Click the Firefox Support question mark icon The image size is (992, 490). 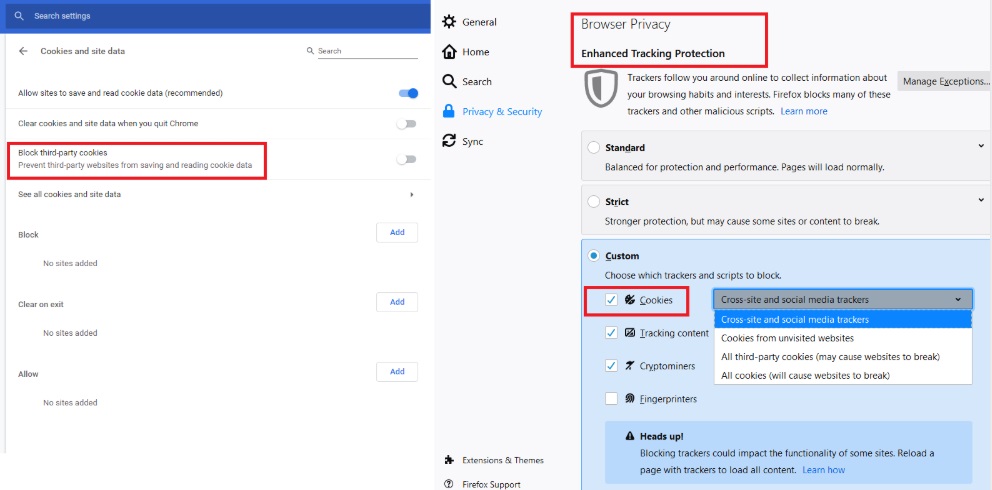pos(449,484)
